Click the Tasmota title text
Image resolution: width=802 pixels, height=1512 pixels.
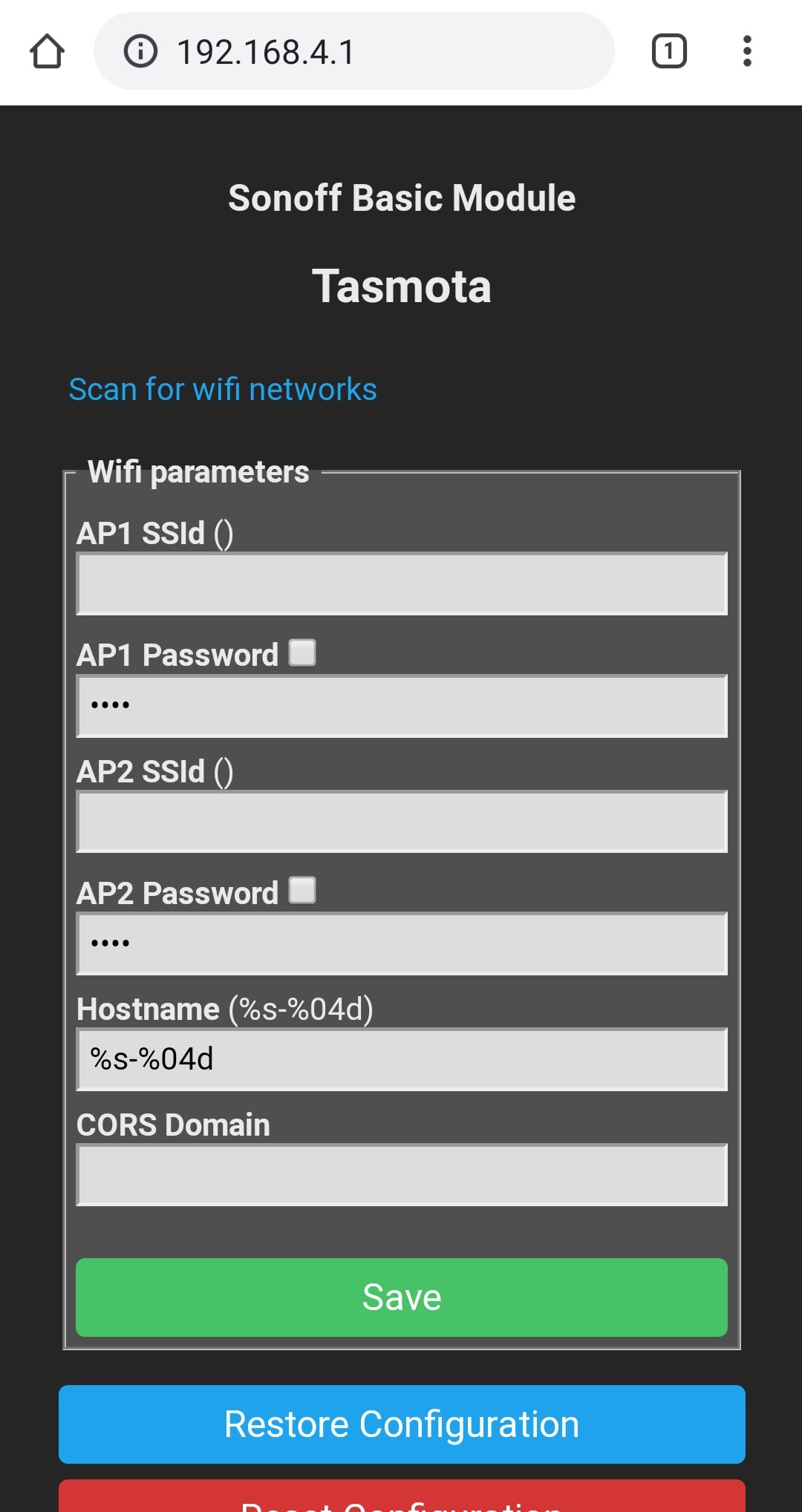pos(401,287)
